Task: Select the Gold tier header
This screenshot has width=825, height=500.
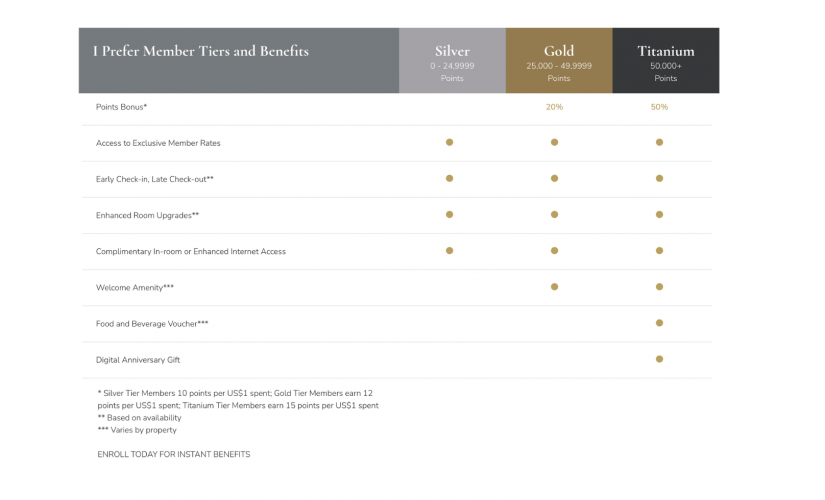Action: coord(559,61)
